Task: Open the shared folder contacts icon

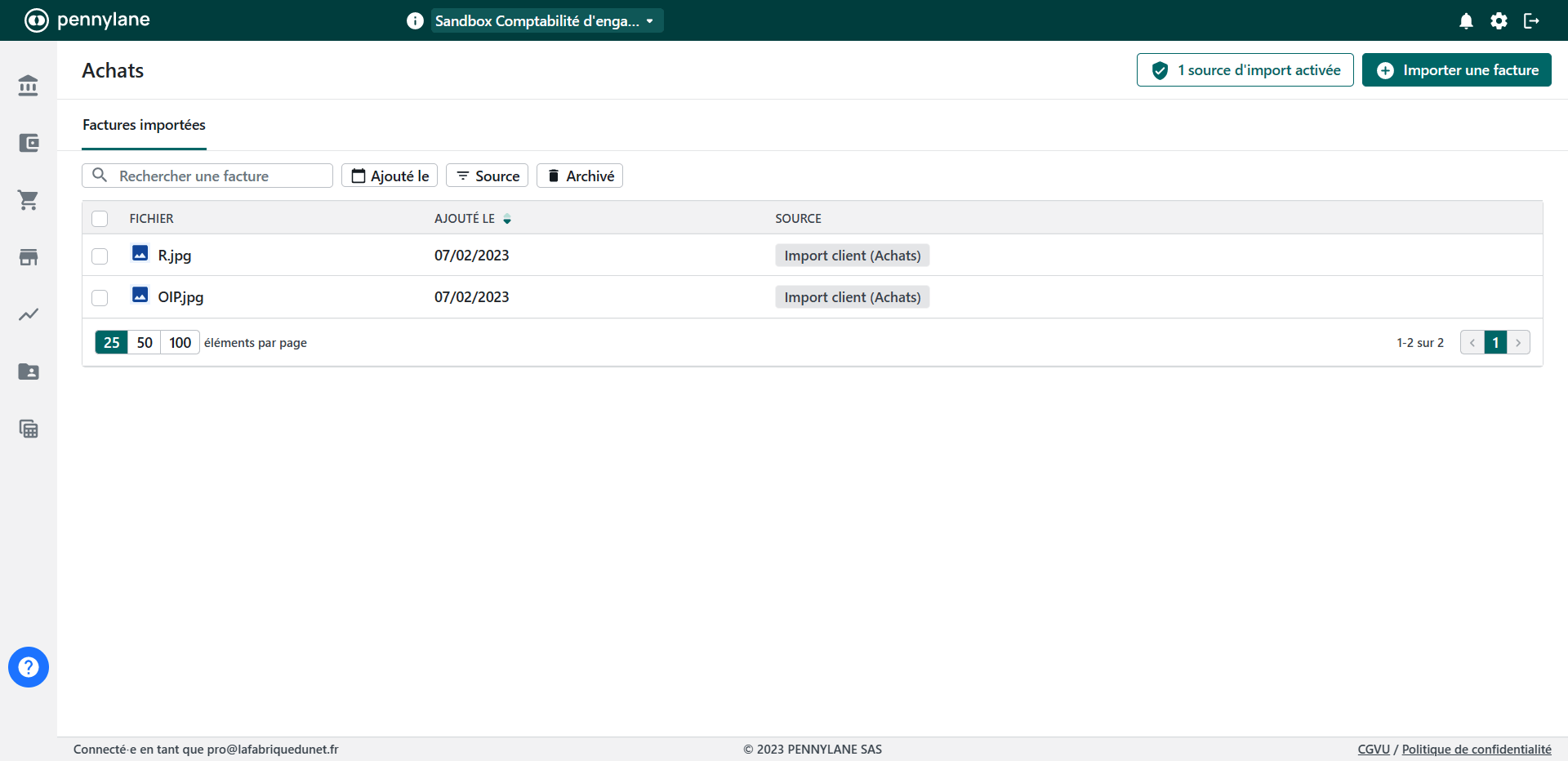Action: pos(29,372)
